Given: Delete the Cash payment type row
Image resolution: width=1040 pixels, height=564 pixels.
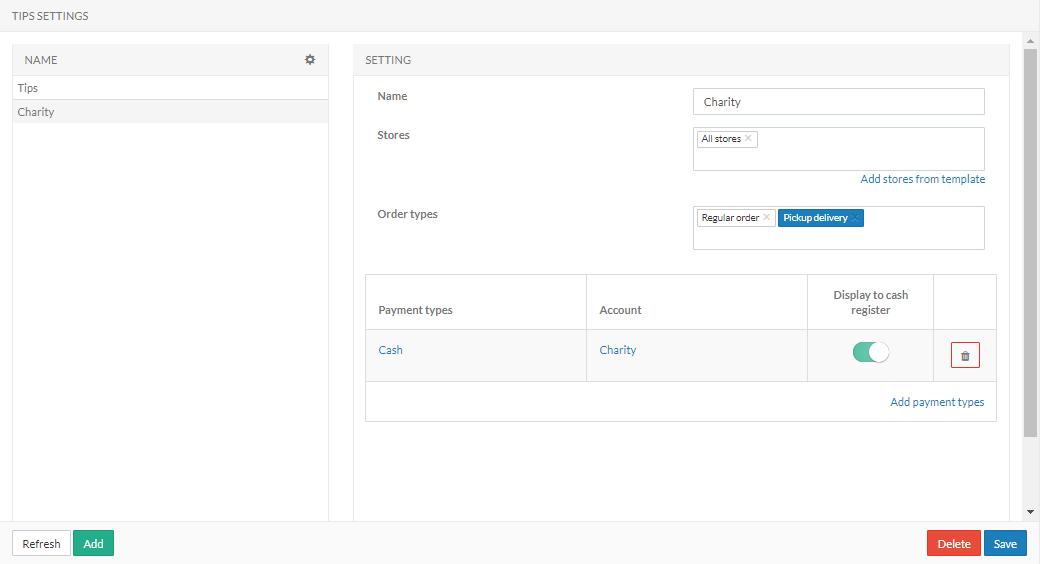Looking at the screenshot, I should (965, 356).
